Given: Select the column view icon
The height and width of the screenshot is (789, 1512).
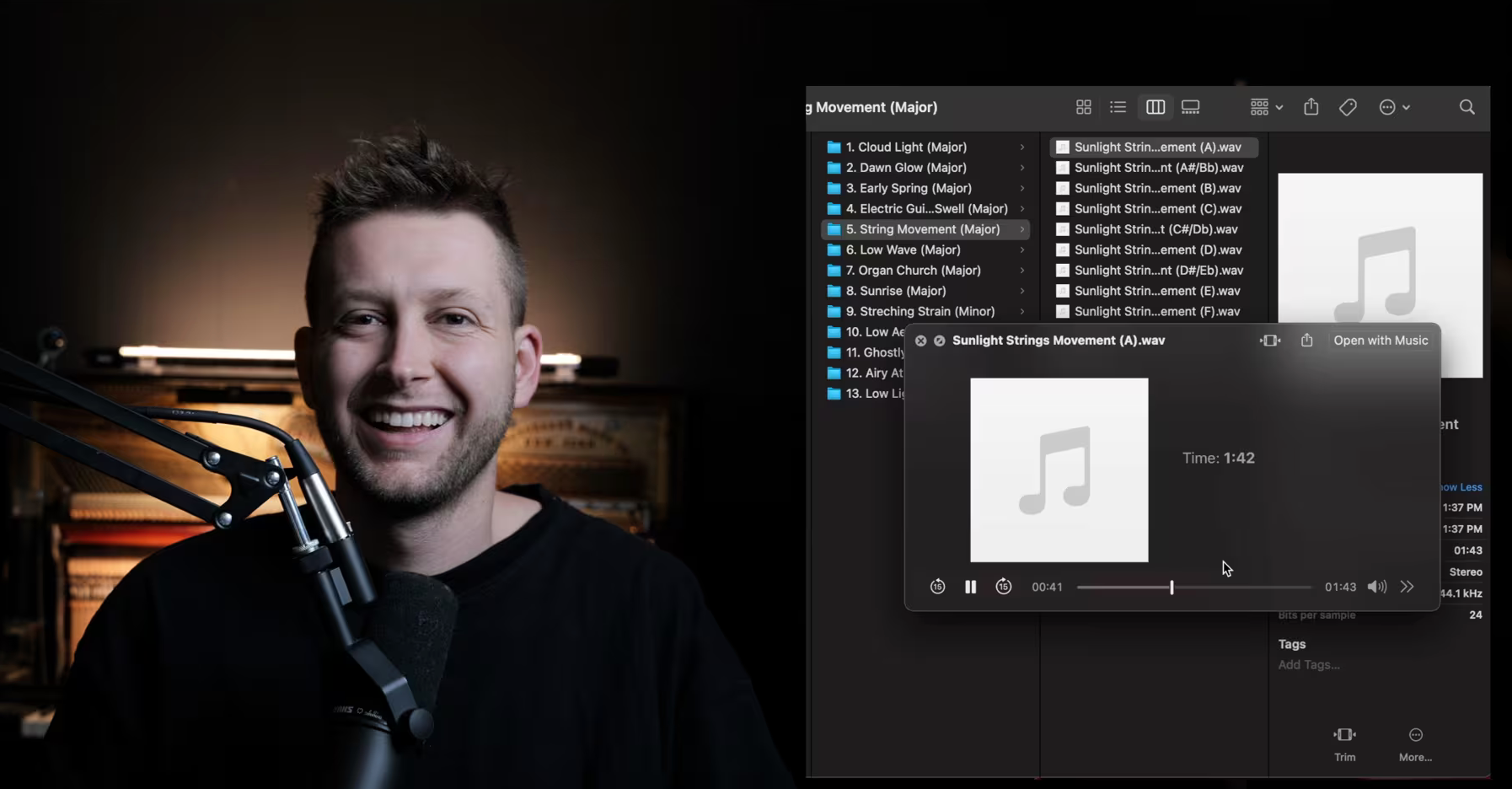Looking at the screenshot, I should (1155, 107).
